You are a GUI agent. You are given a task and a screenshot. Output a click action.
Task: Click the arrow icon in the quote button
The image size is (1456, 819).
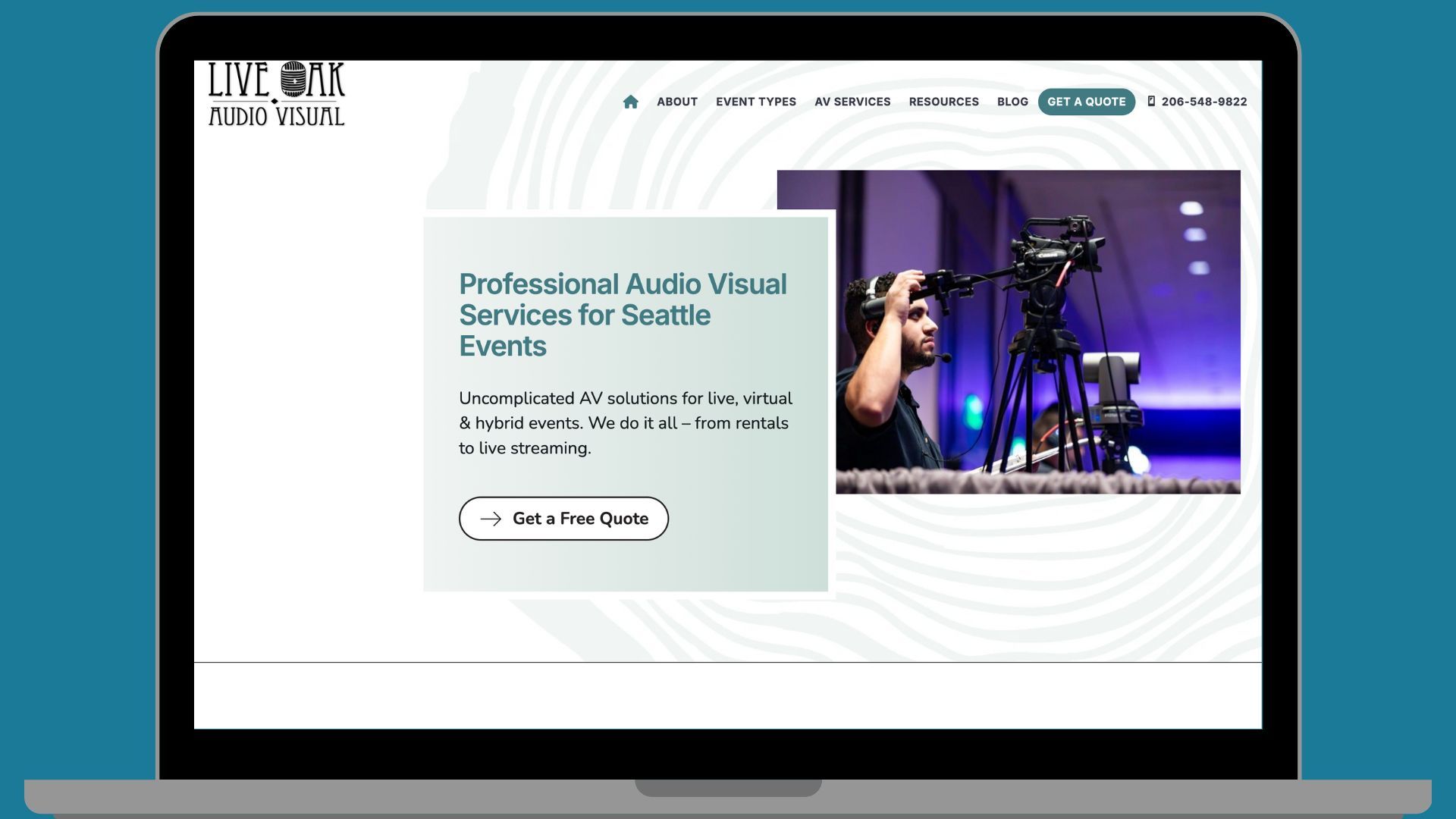(x=491, y=519)
